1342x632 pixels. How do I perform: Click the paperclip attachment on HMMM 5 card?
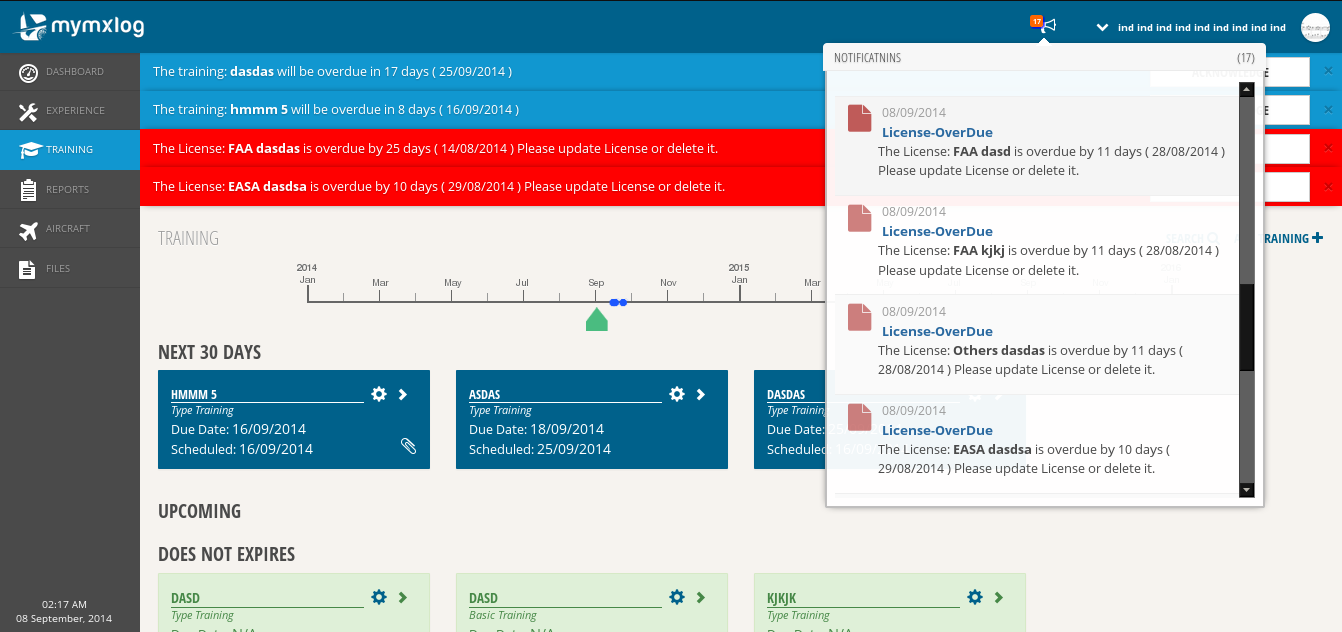[x=408, y=447]
